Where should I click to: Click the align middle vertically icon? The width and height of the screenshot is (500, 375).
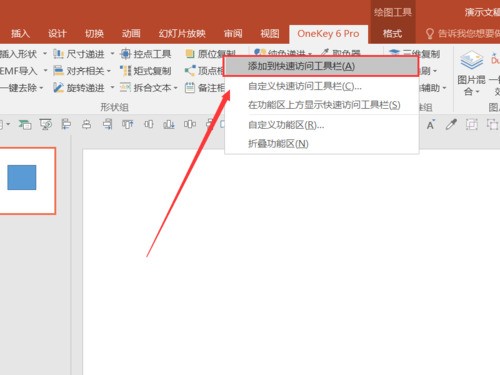coord(148,125)
